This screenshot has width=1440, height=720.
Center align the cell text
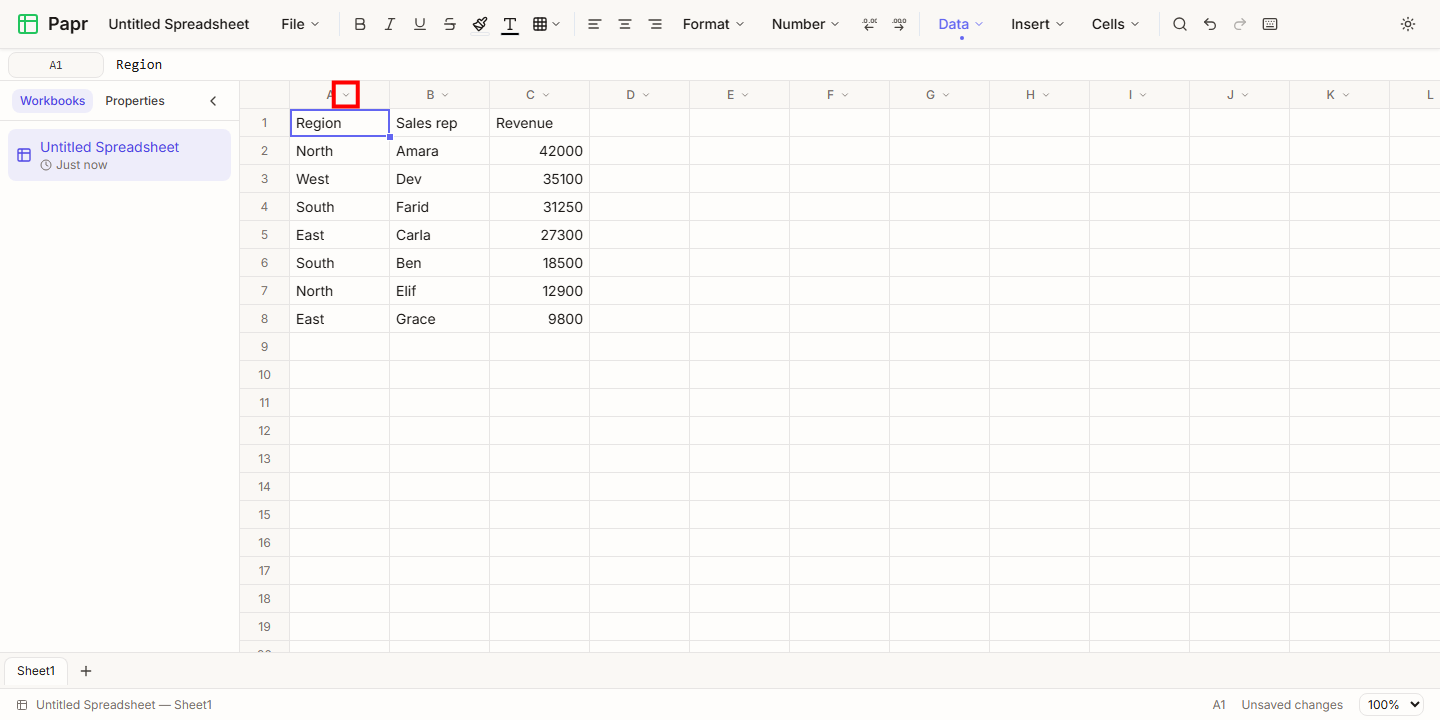click(625, 24)
